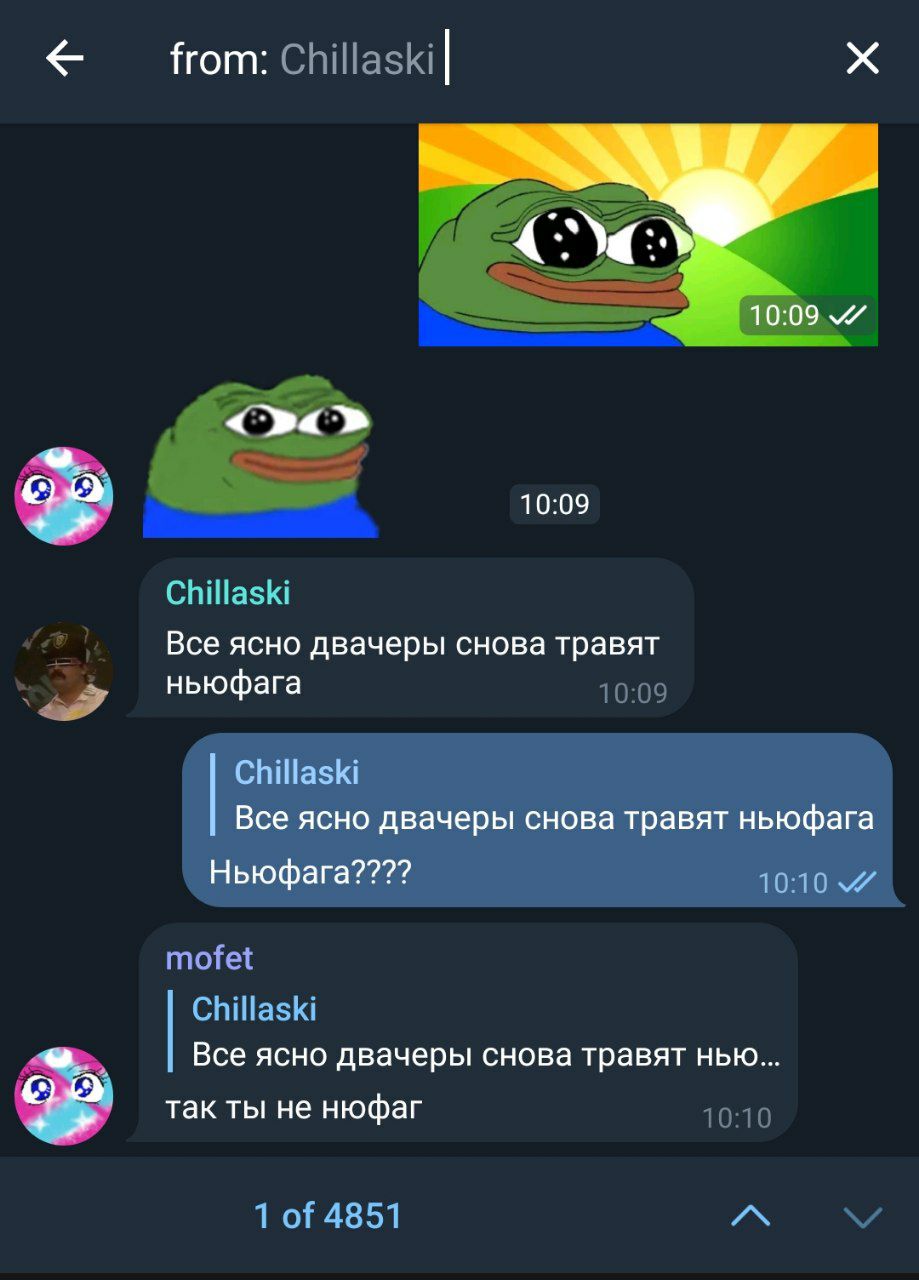
Task: Tap mofet's avatar beside the last message
Action: 64,1096
